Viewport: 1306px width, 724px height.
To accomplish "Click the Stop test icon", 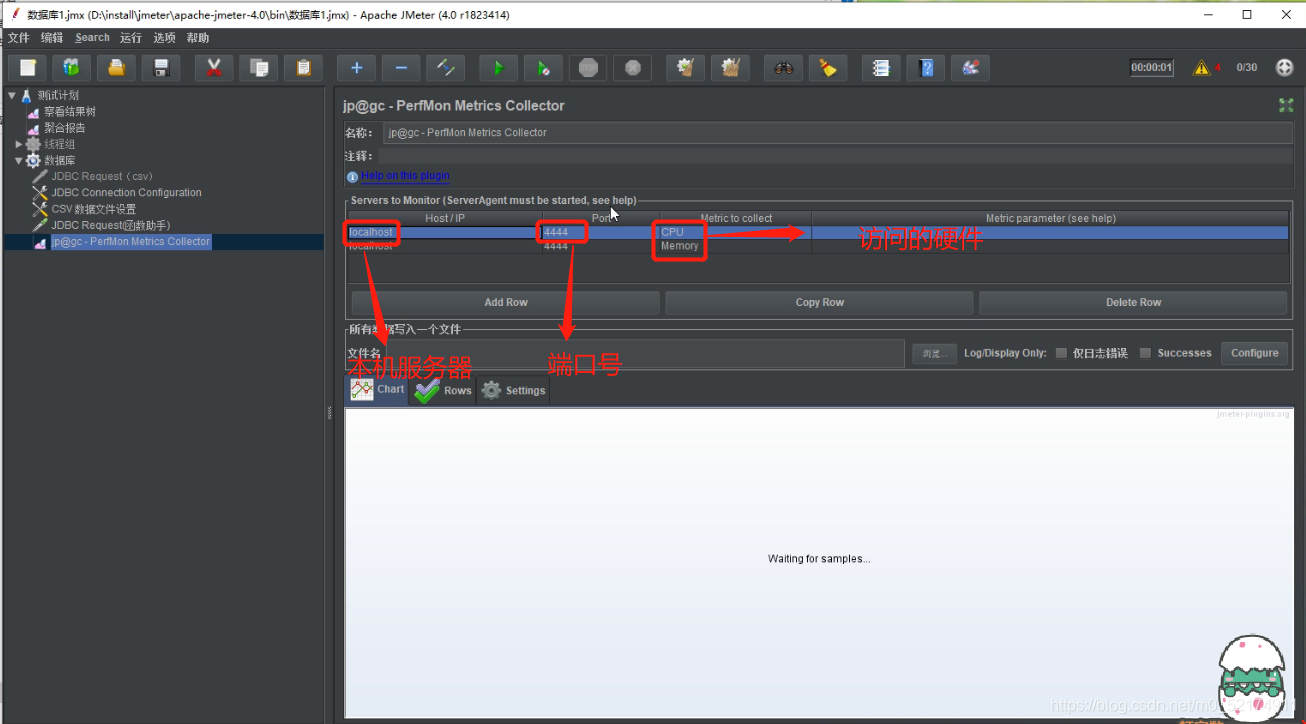I will tap(588, 68).
